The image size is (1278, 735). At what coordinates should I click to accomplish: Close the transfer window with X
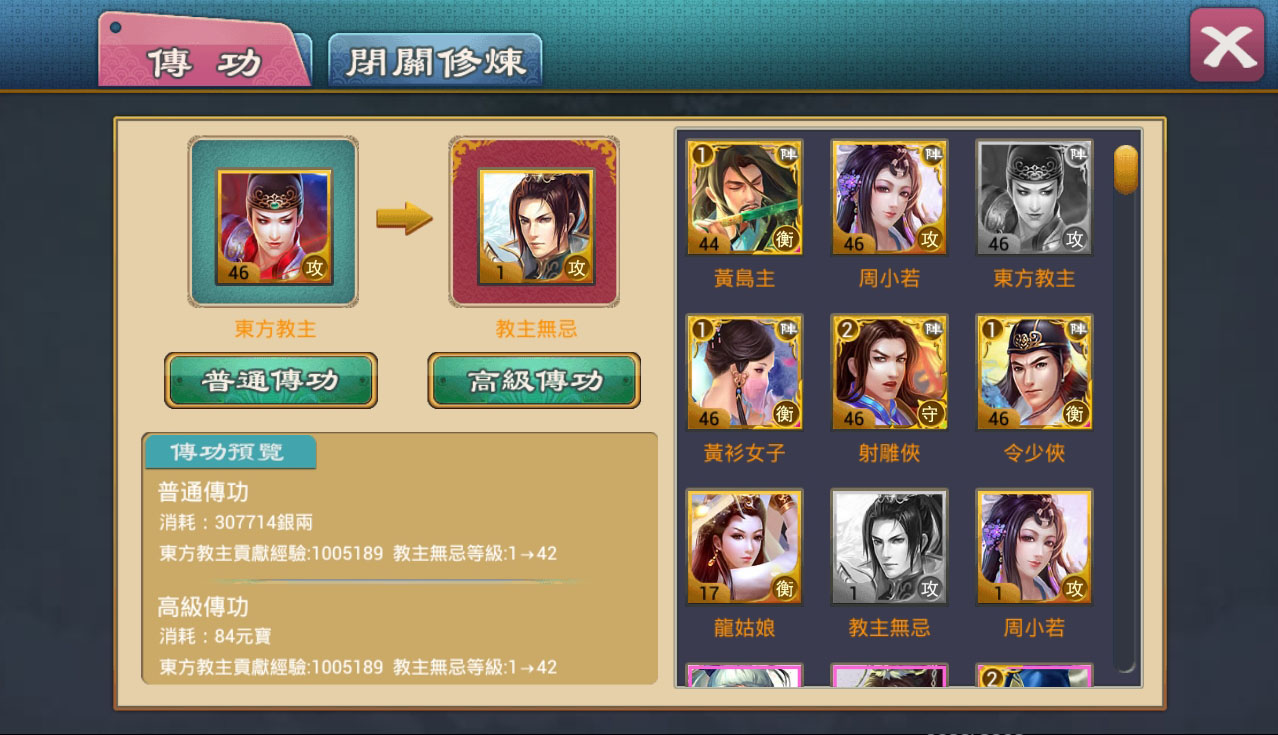(1227, 45)
